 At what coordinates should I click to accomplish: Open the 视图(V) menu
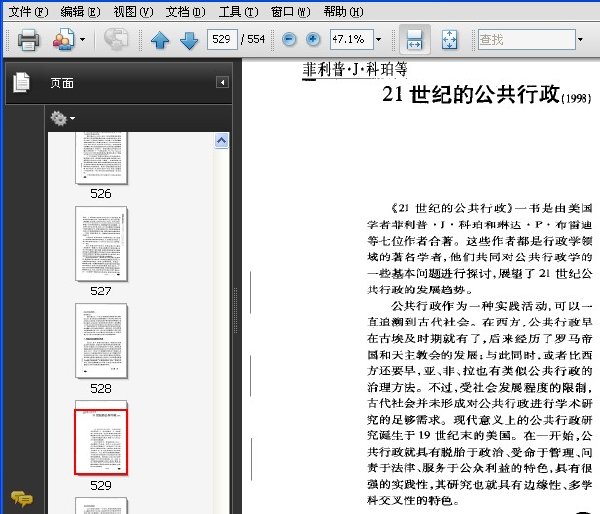pyautogui.click(x=133, y=12)
